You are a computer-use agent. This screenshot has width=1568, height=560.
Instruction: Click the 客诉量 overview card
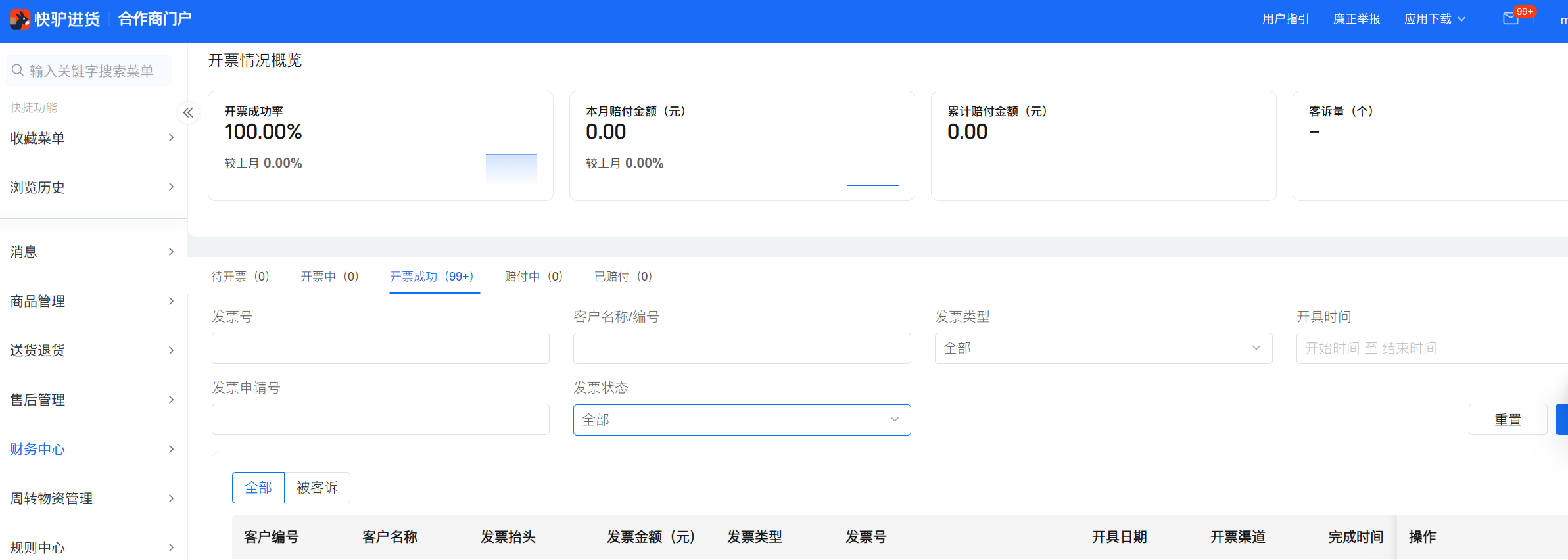click(x=1431, y=146)
